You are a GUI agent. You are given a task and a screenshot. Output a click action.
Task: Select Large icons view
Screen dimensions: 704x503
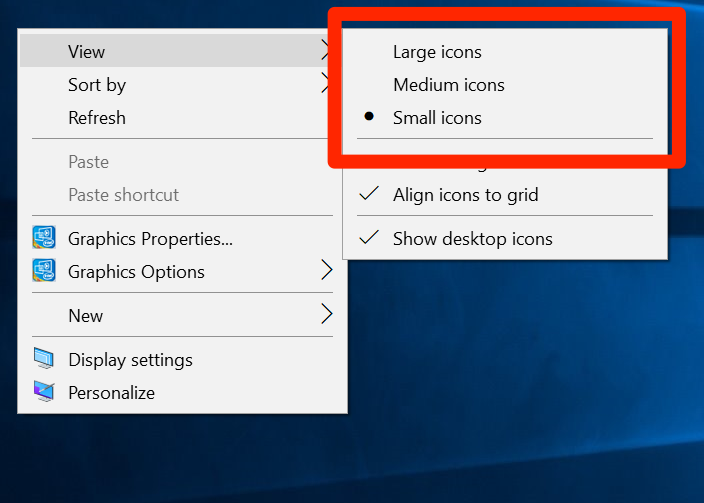tap(505, 52)
